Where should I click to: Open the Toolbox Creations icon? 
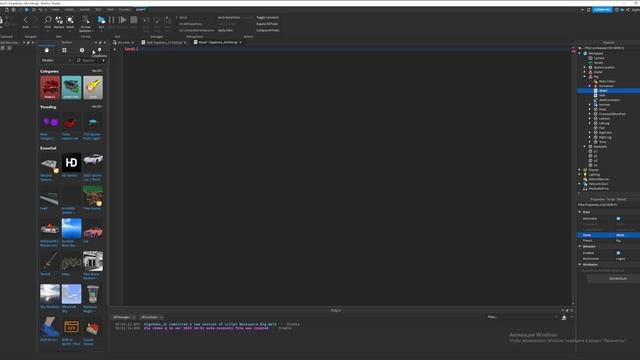(x=100, y=50)
